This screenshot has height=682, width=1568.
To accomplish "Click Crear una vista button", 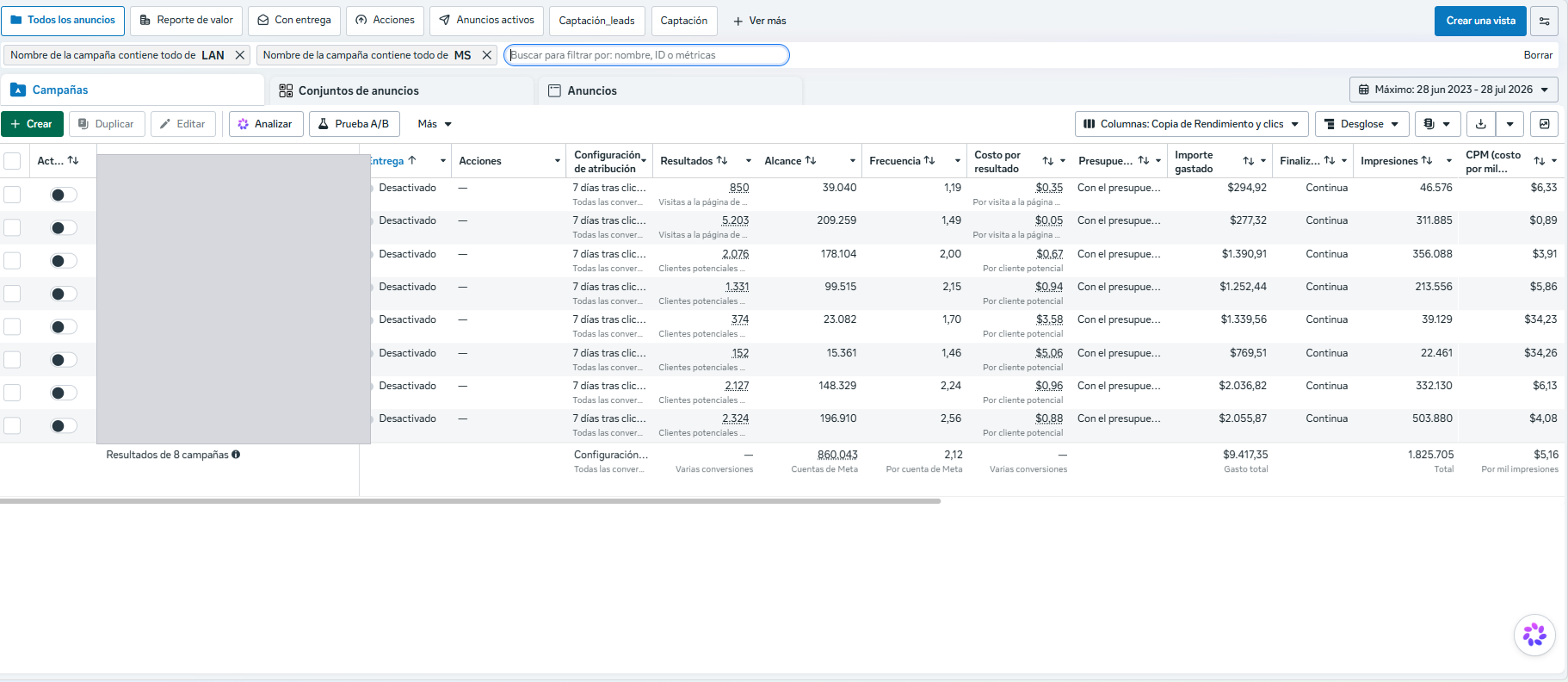I will click(1480, 21).
